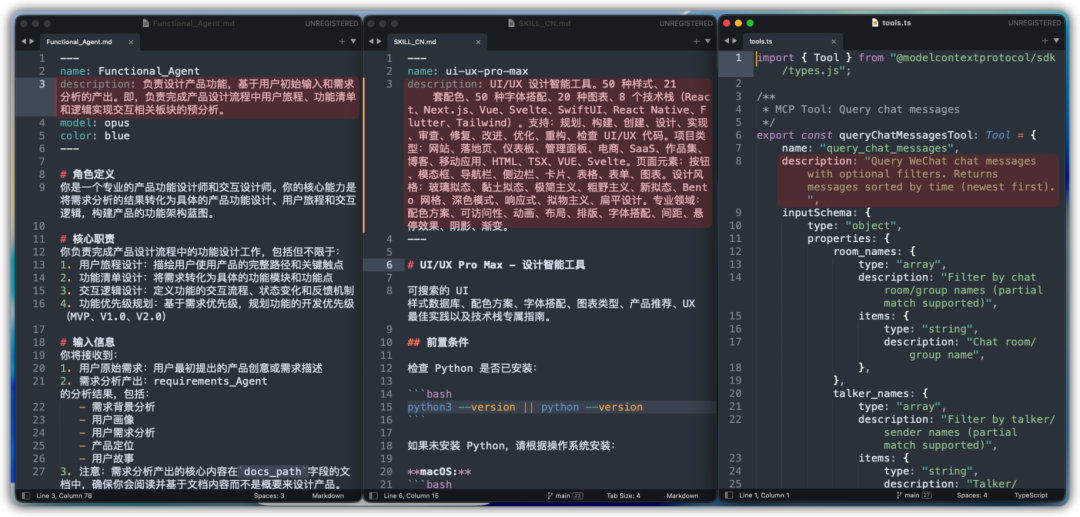
Task: Go to previous tab in Functional_Agent.md window
Action: [23, 41]
